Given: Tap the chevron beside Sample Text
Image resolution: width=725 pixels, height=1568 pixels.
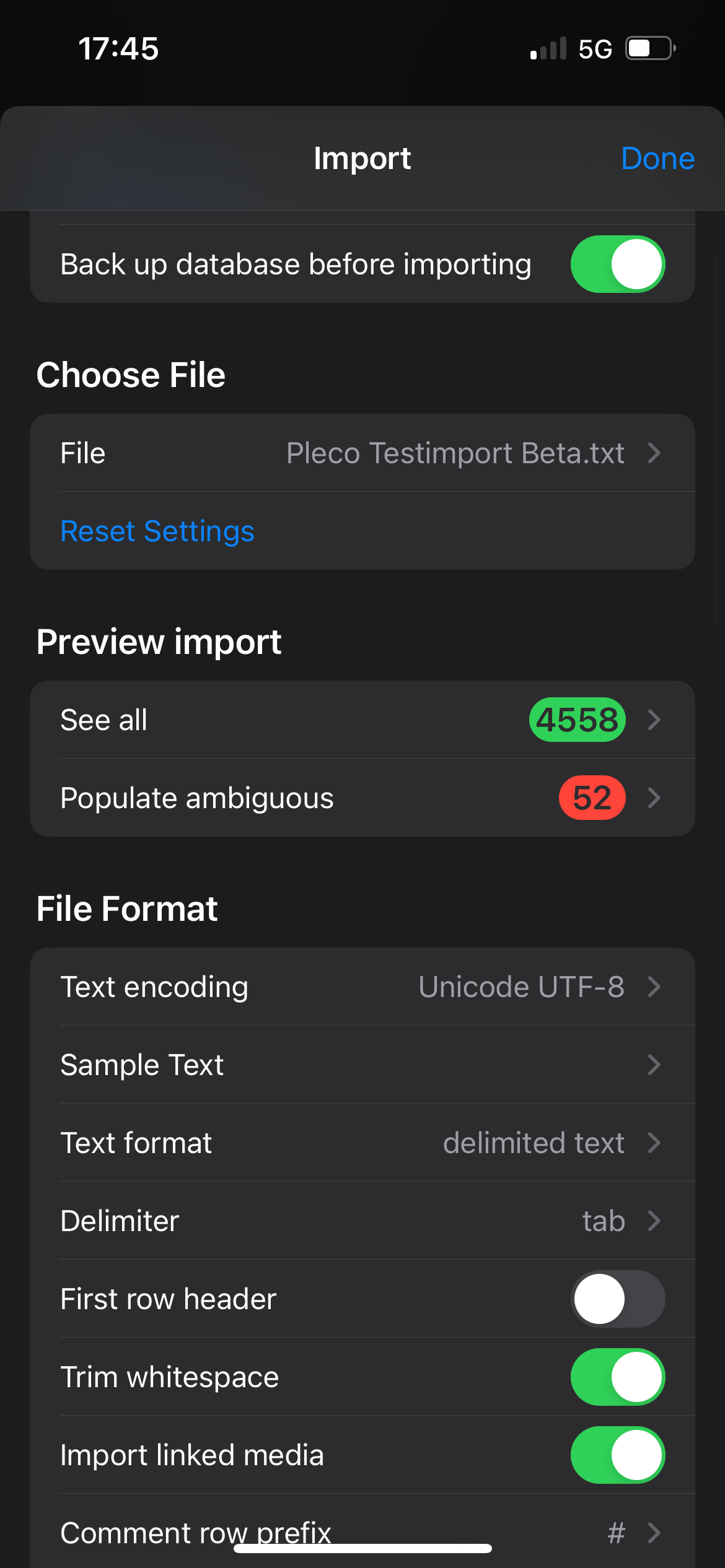Looking at the screenshot, I should [x=654, y=1065].
